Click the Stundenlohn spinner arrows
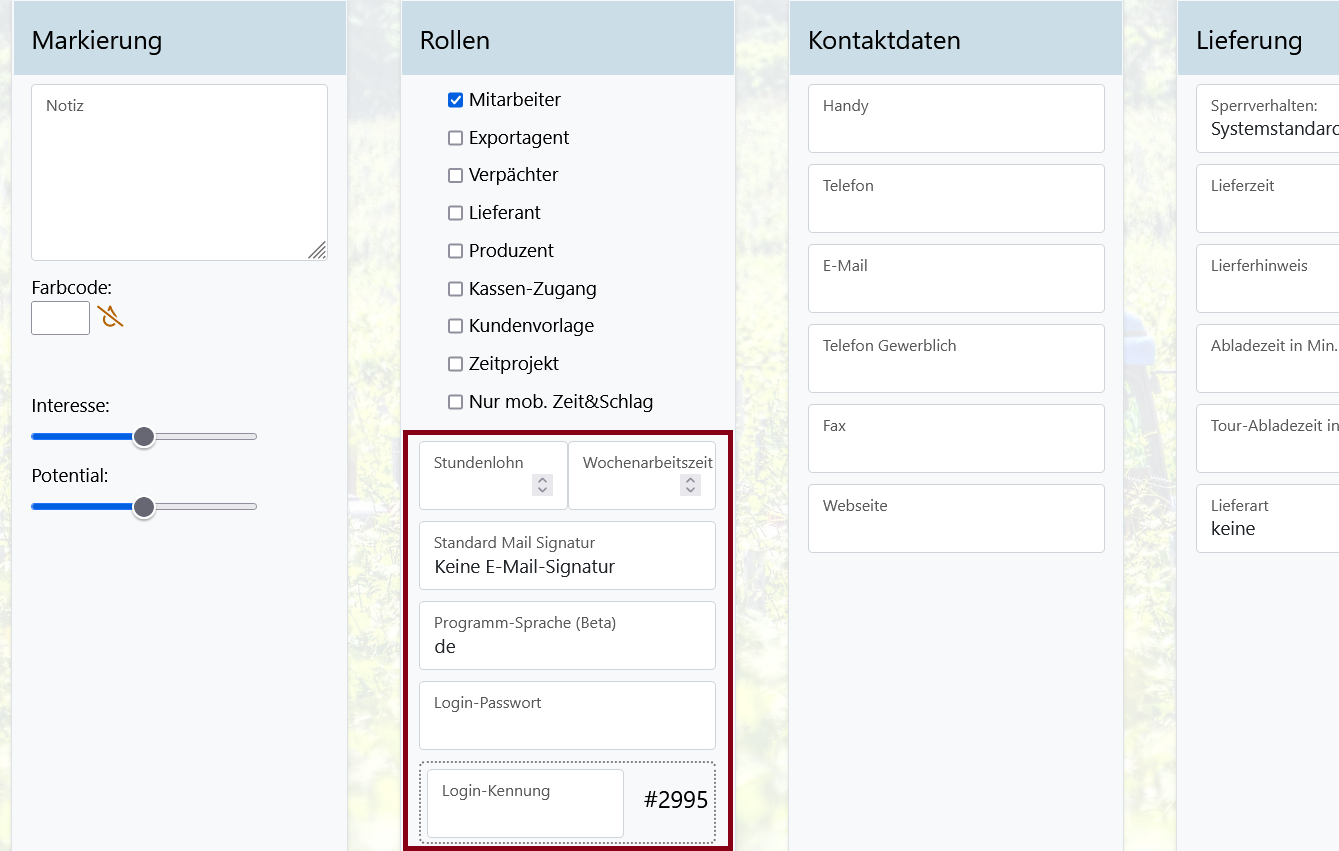Viewport: 1339px width, 851px height. (x=543, y=485)
